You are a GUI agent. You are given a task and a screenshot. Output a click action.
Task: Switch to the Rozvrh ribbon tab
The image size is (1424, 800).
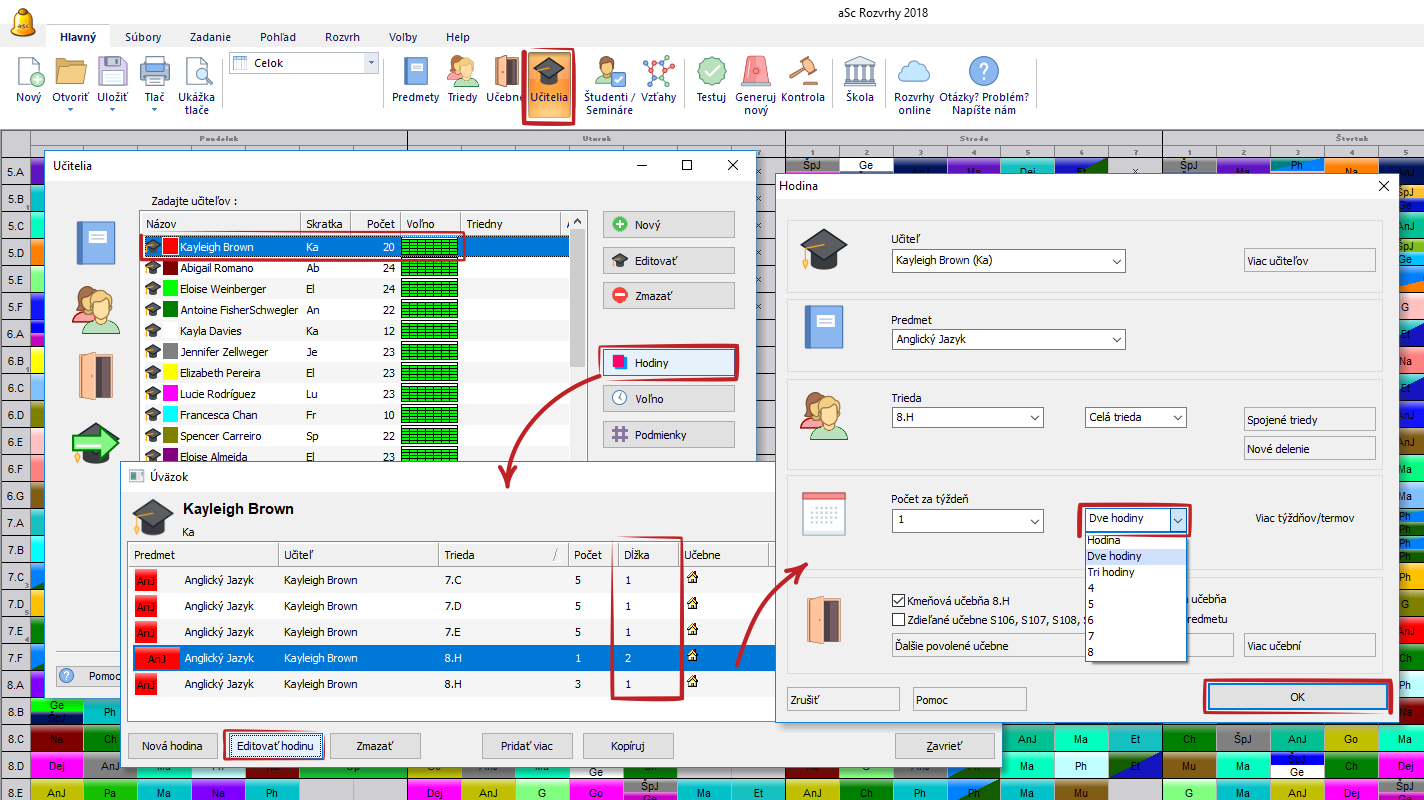click(342, 37)
